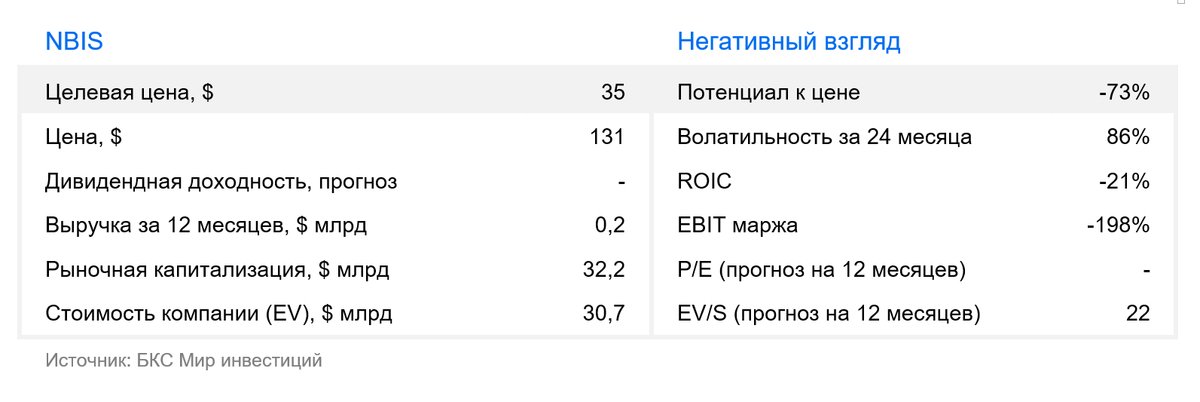Click the EBIT маржа value -198%
The width and height of the screenshot is (1200, 402).
[x=1118, y=225]
